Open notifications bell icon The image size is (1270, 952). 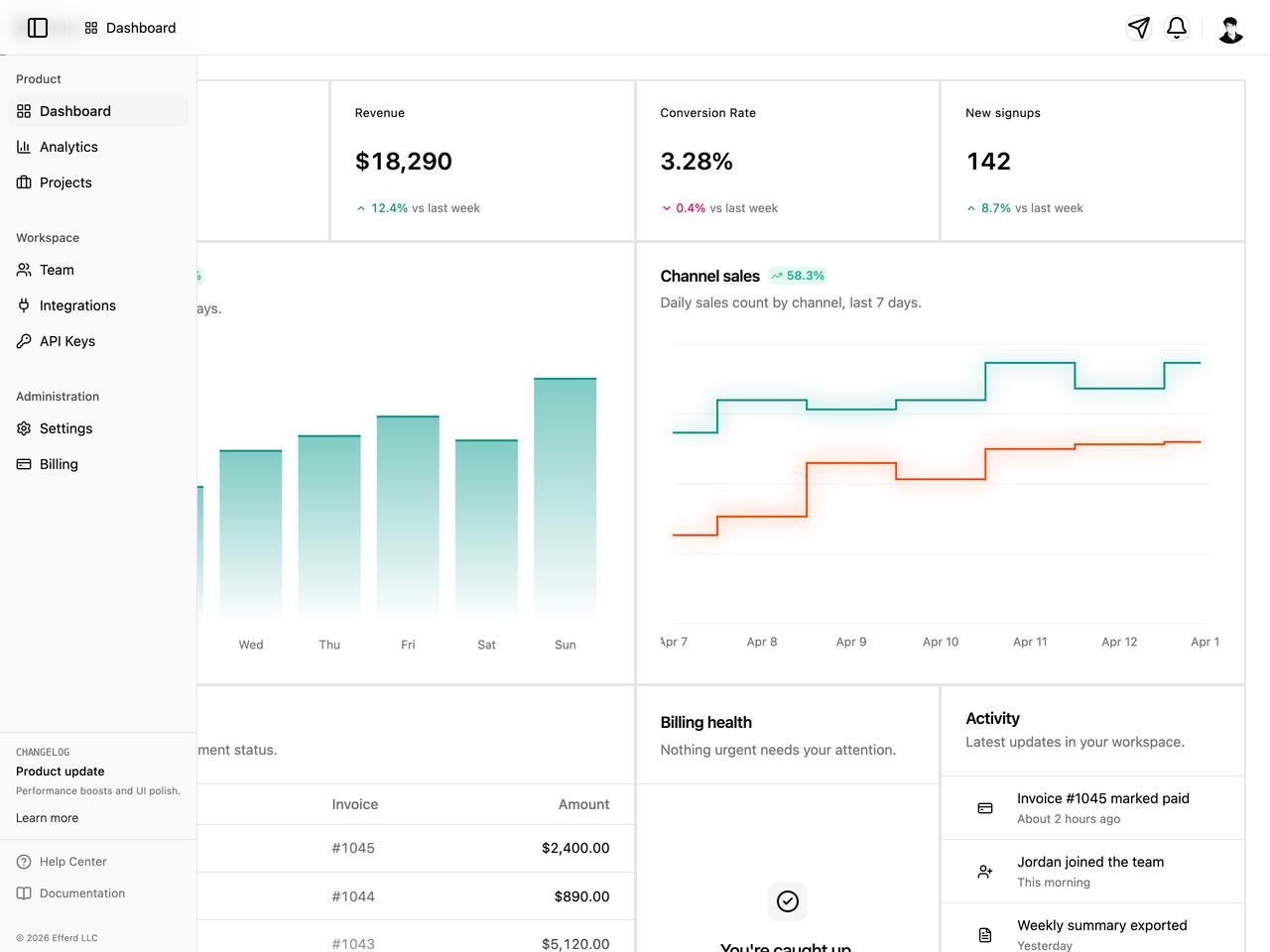1177,28
